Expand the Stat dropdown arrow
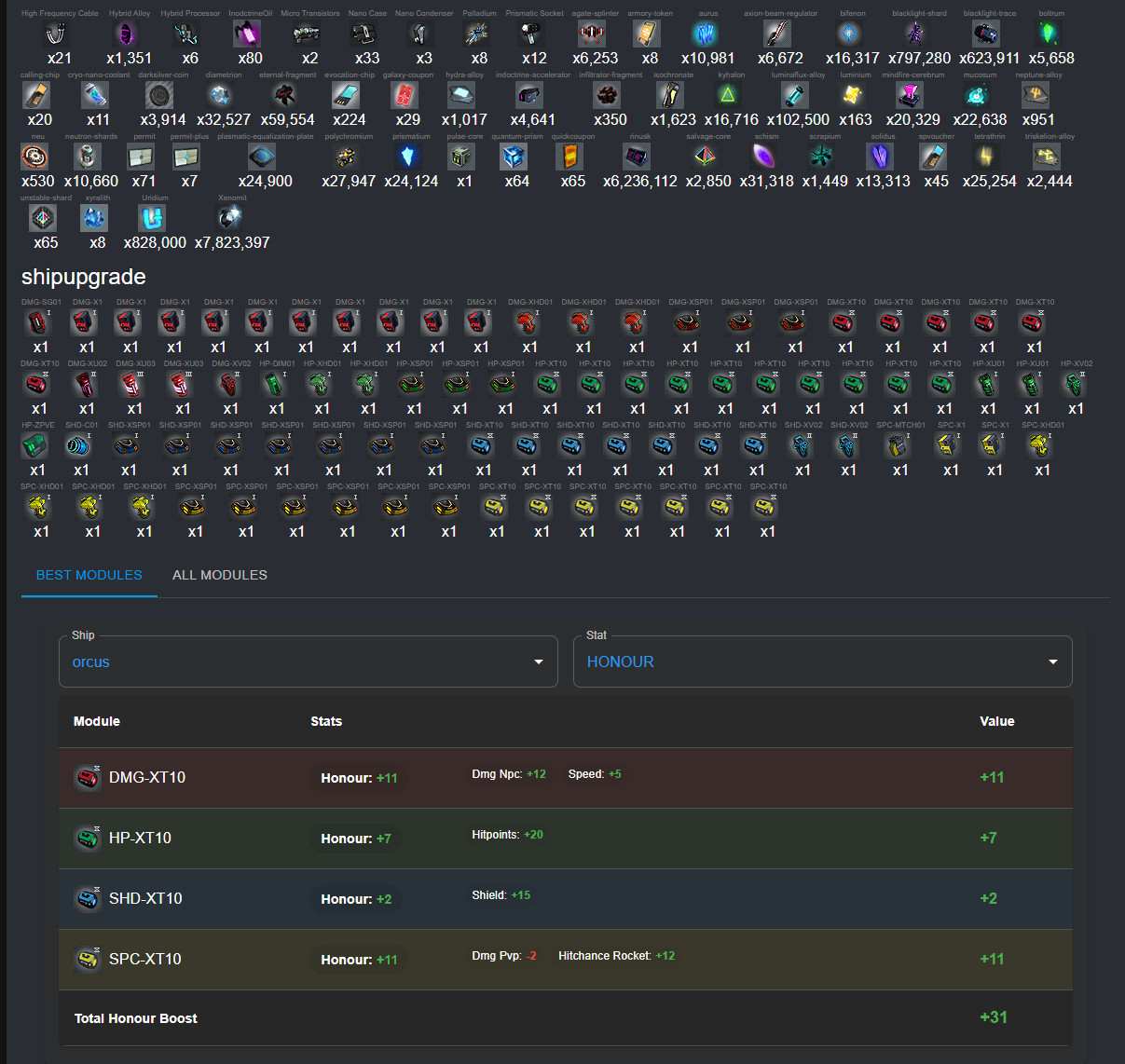The image size is (1125, 1064). (1052, 662)
